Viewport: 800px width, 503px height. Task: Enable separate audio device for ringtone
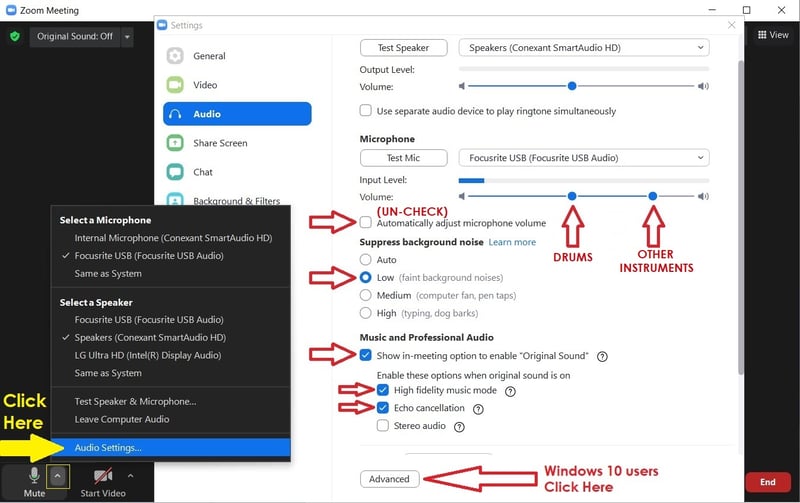tap(365, 110)
